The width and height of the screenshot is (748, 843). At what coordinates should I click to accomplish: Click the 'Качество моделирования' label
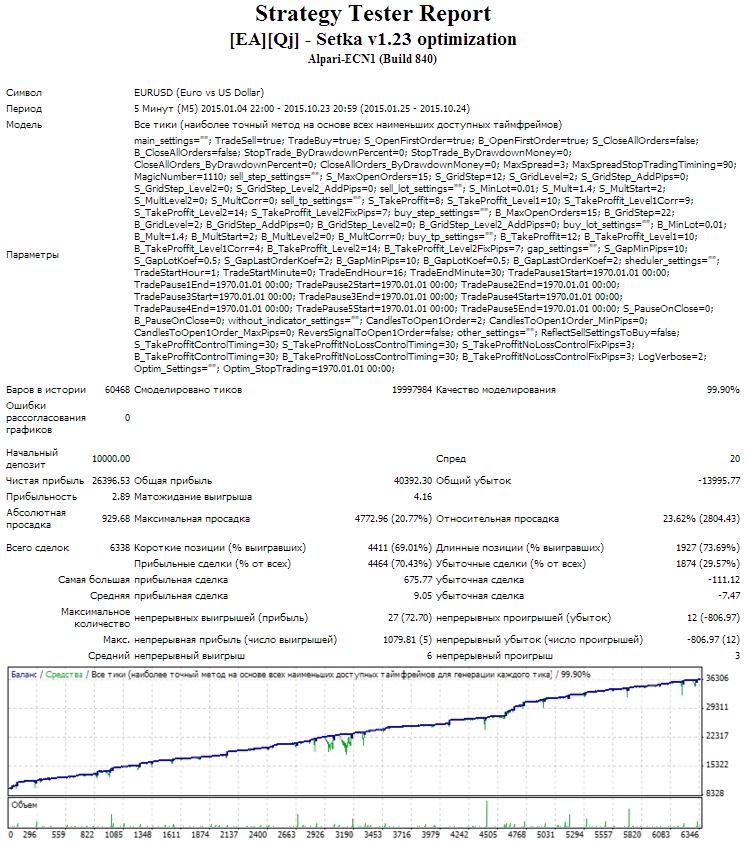pos(496,390)
